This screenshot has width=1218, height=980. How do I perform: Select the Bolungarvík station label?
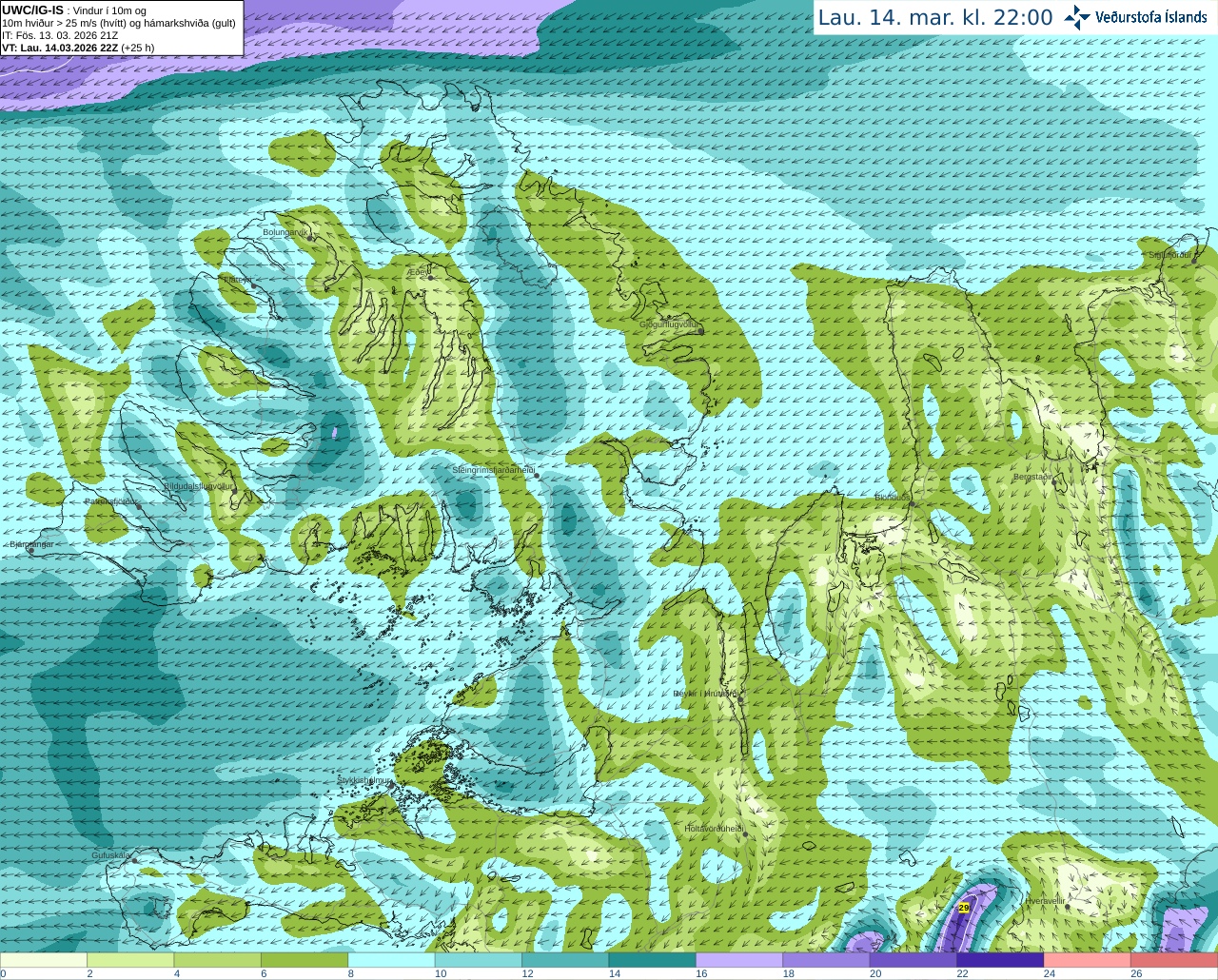285,232
